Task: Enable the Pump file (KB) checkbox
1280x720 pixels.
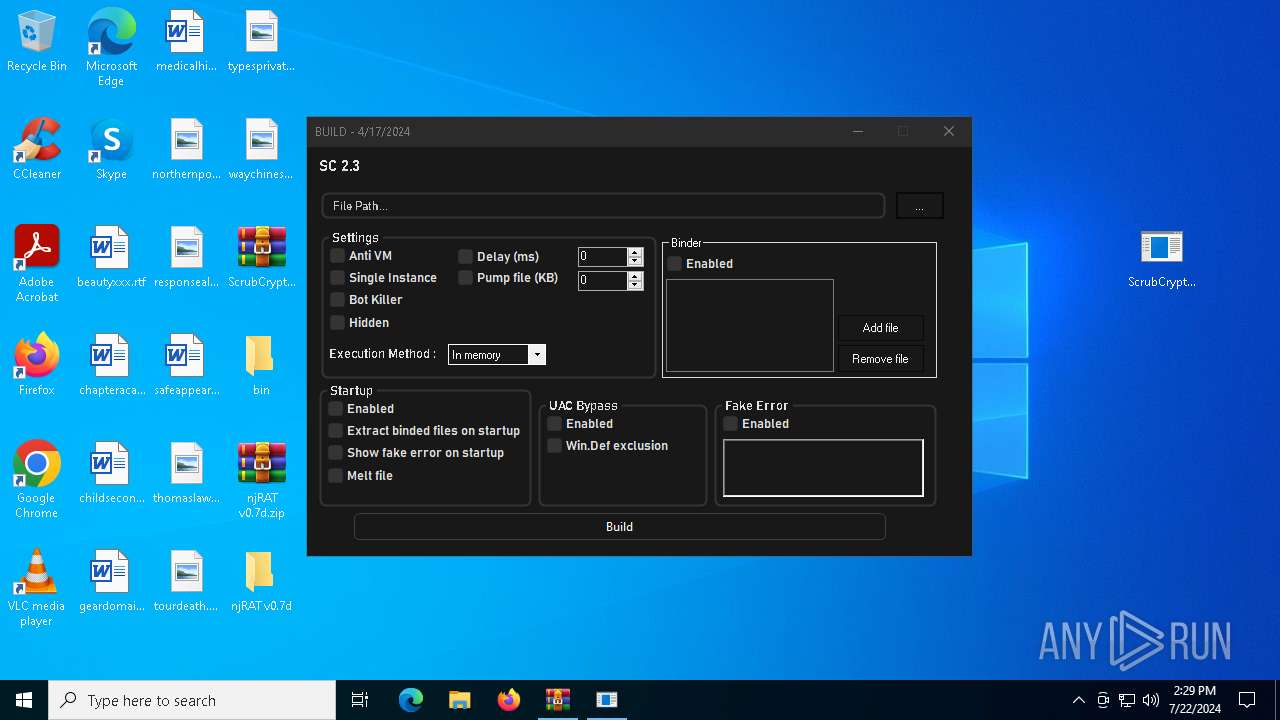Action: [465, 278]
